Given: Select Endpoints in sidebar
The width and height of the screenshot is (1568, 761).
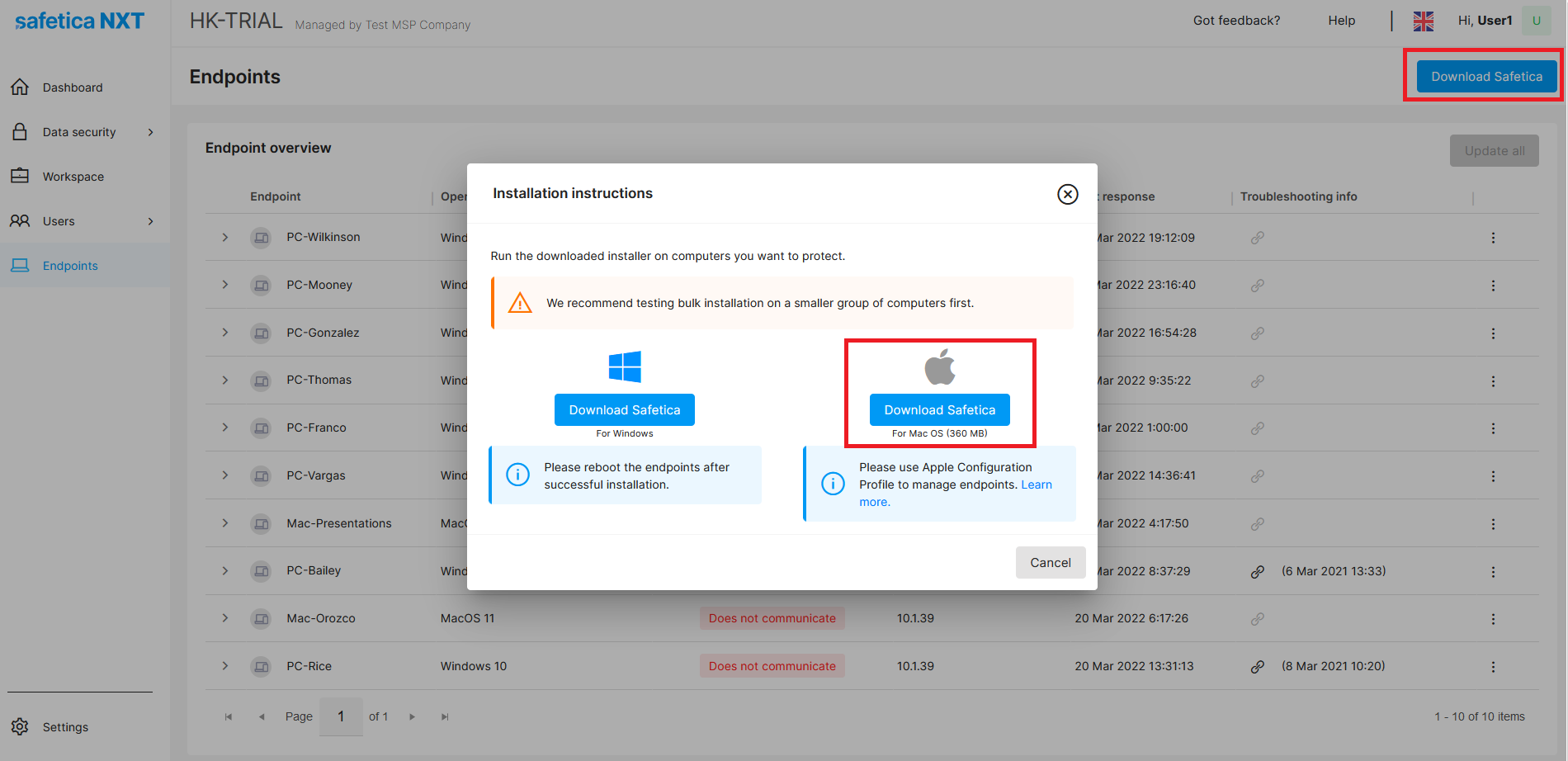Looking at the screenshot, I should (70, 266).
